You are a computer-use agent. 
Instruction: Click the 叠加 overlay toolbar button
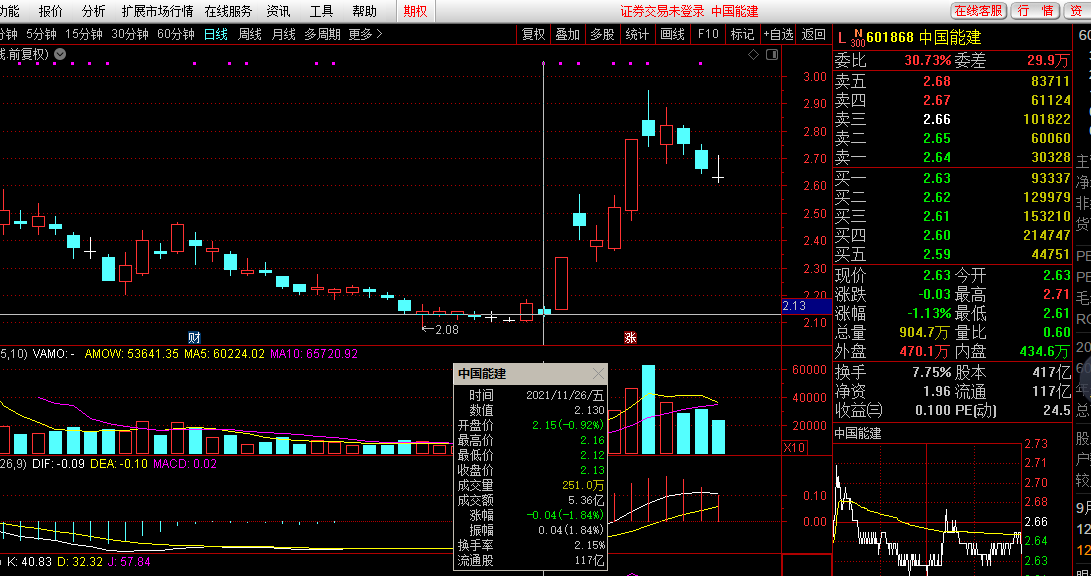click(568, 34)
